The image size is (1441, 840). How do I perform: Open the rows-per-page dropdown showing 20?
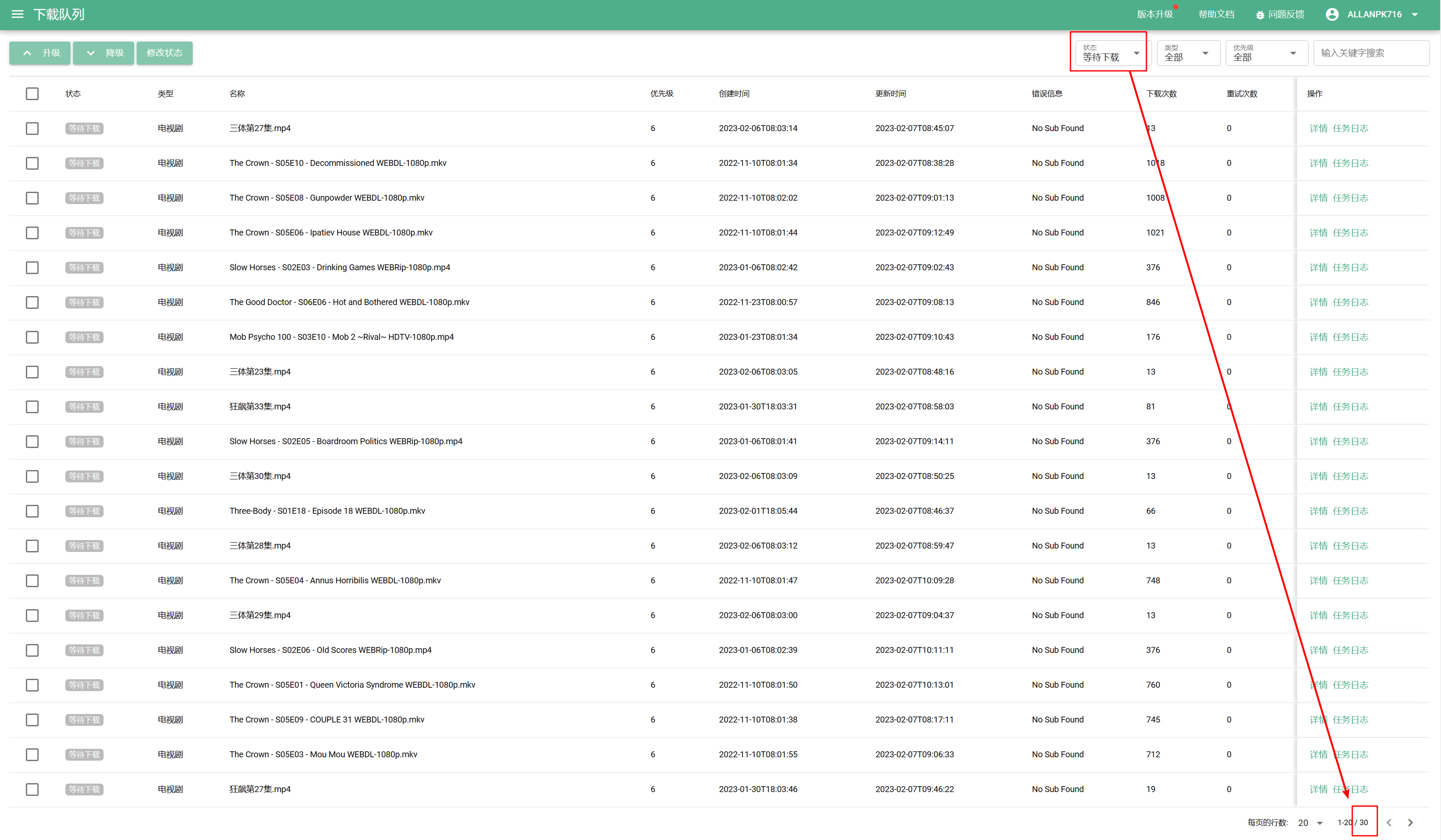1311,822
